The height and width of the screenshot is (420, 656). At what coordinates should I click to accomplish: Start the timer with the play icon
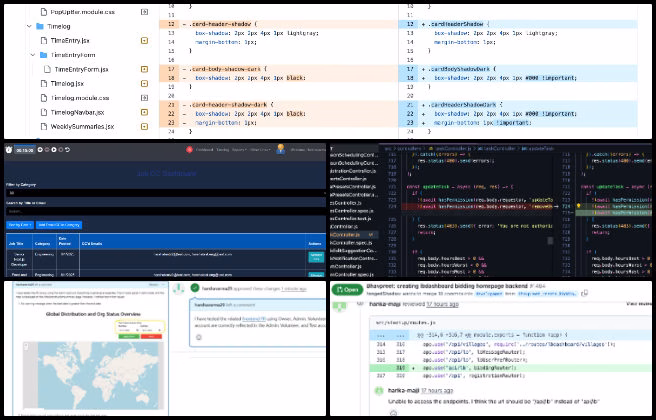coord(54,150)
